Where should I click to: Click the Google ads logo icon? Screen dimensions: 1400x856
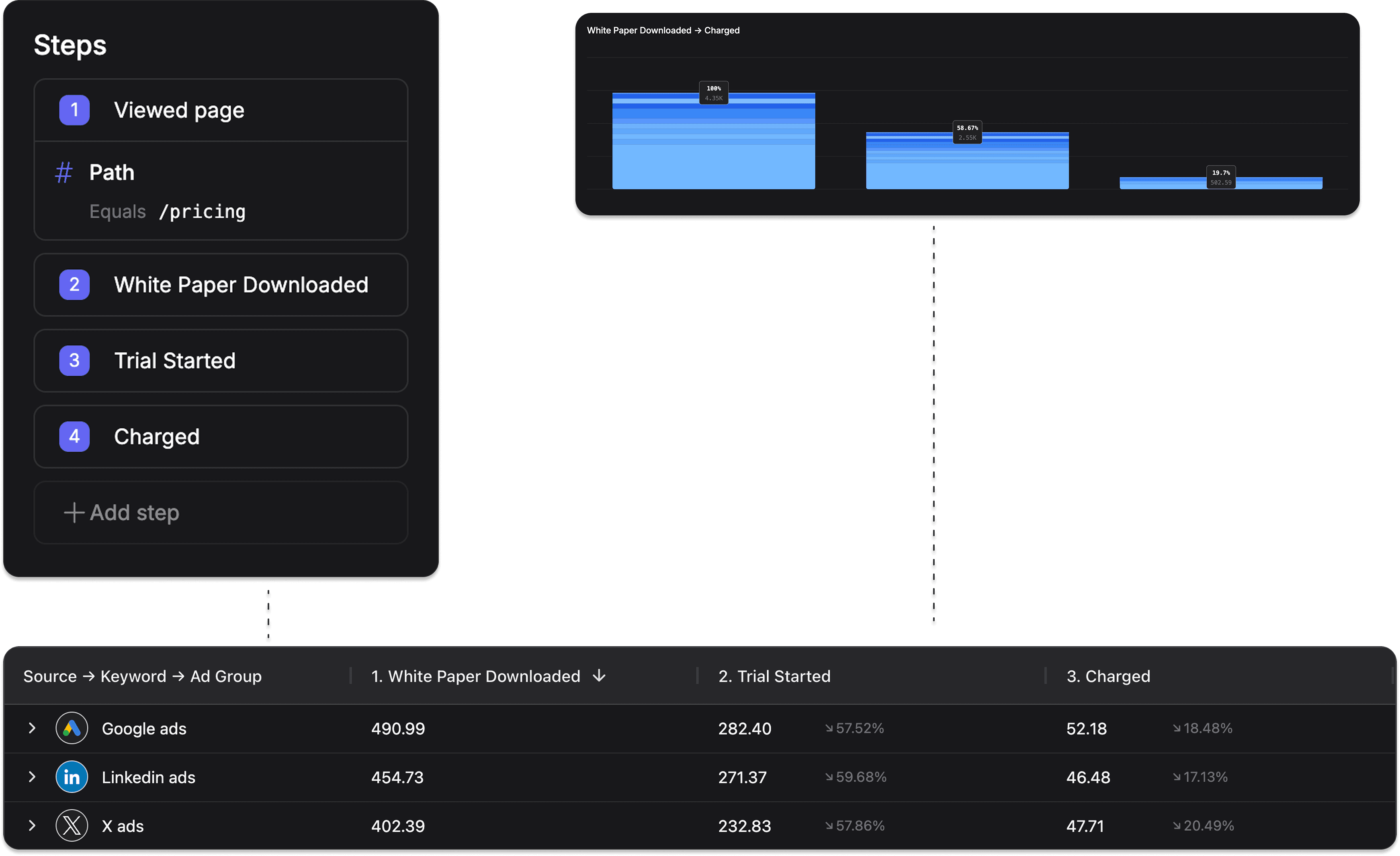click(72, 728)
